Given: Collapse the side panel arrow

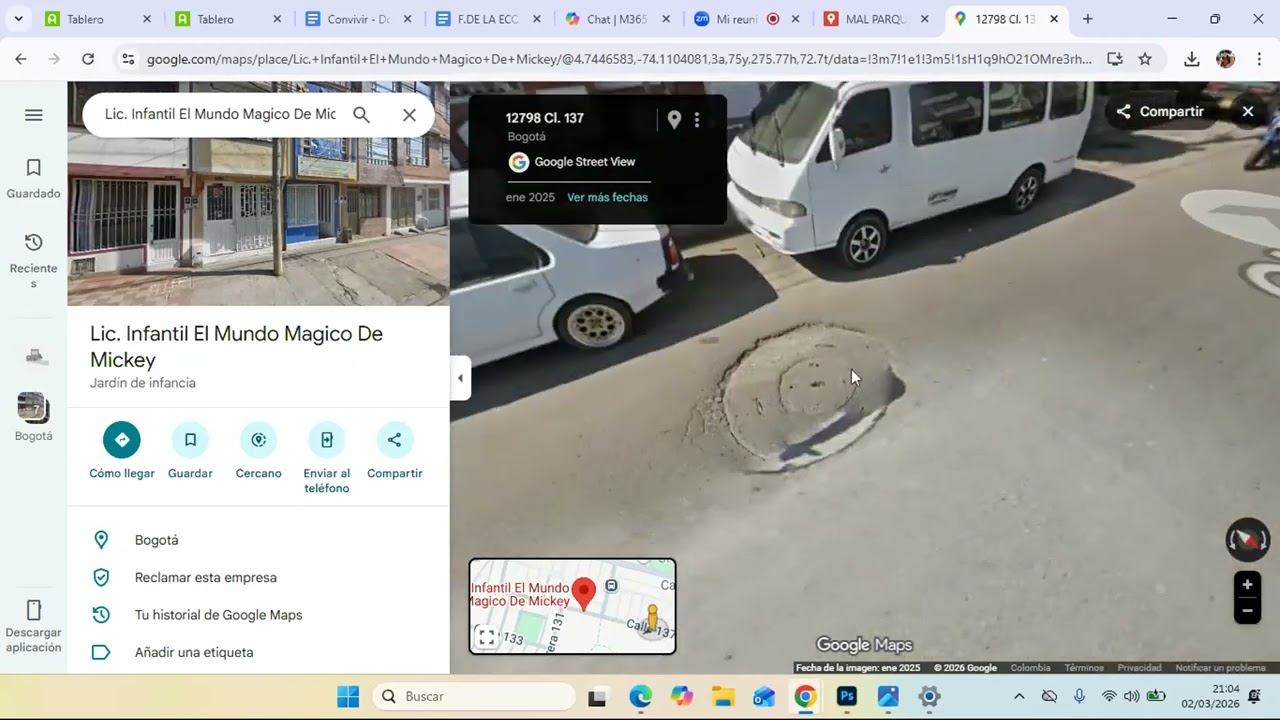Looking at the screenshot, I should click(x=460, y=378).
